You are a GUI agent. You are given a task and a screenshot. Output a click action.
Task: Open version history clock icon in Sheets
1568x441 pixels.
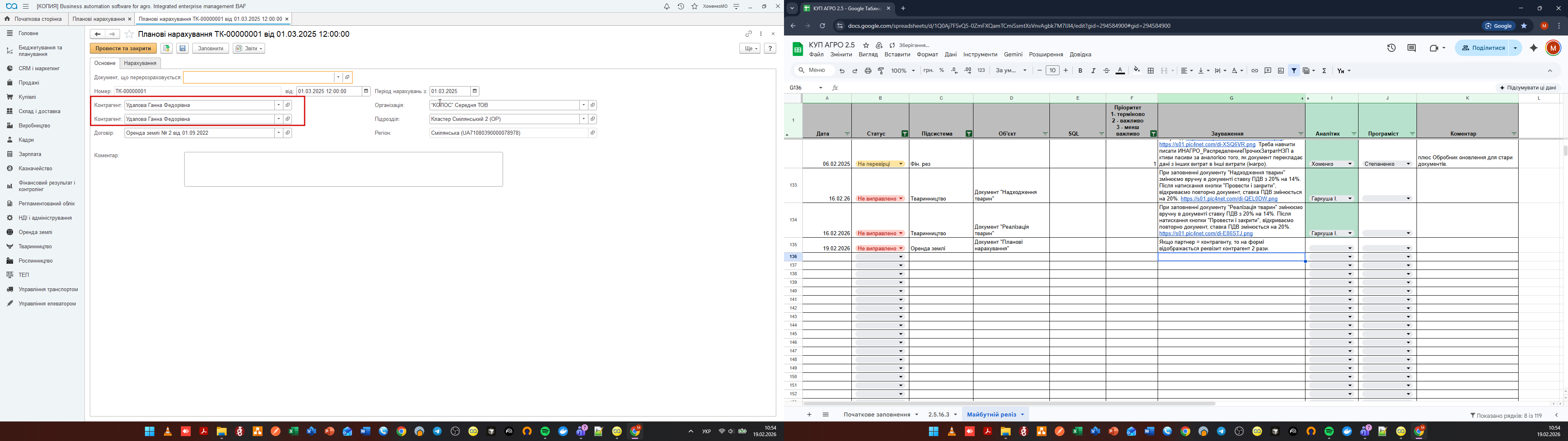coord(1392,48)
